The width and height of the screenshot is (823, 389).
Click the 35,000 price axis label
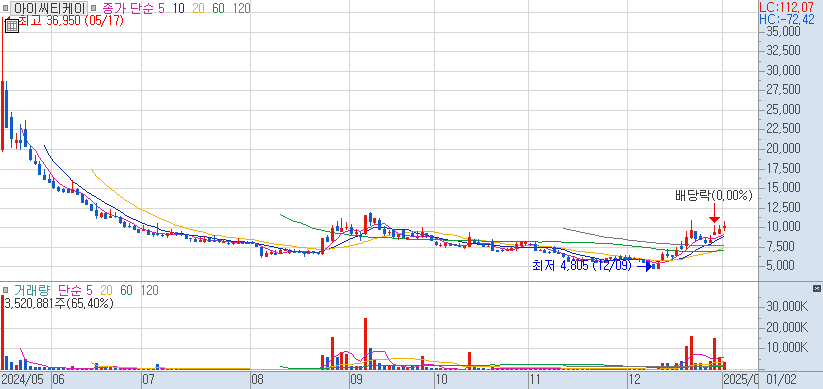pos(782,31)
